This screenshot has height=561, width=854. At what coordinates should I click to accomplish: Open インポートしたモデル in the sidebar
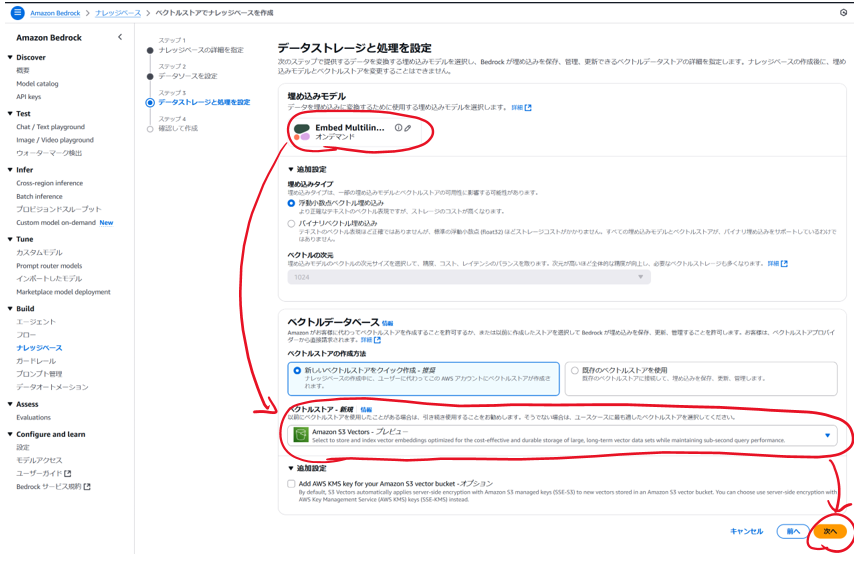pos(49,278)
